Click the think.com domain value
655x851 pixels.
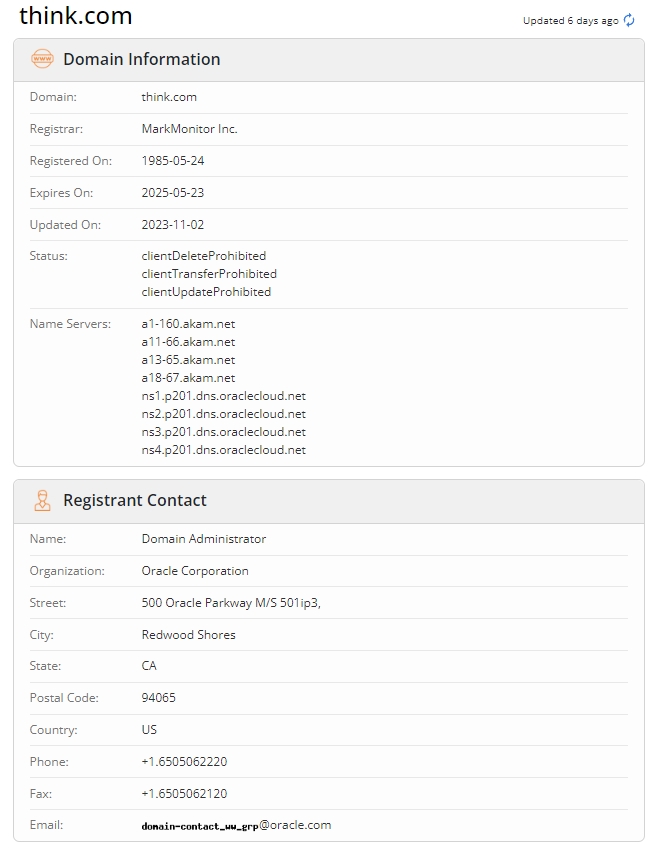169,97
